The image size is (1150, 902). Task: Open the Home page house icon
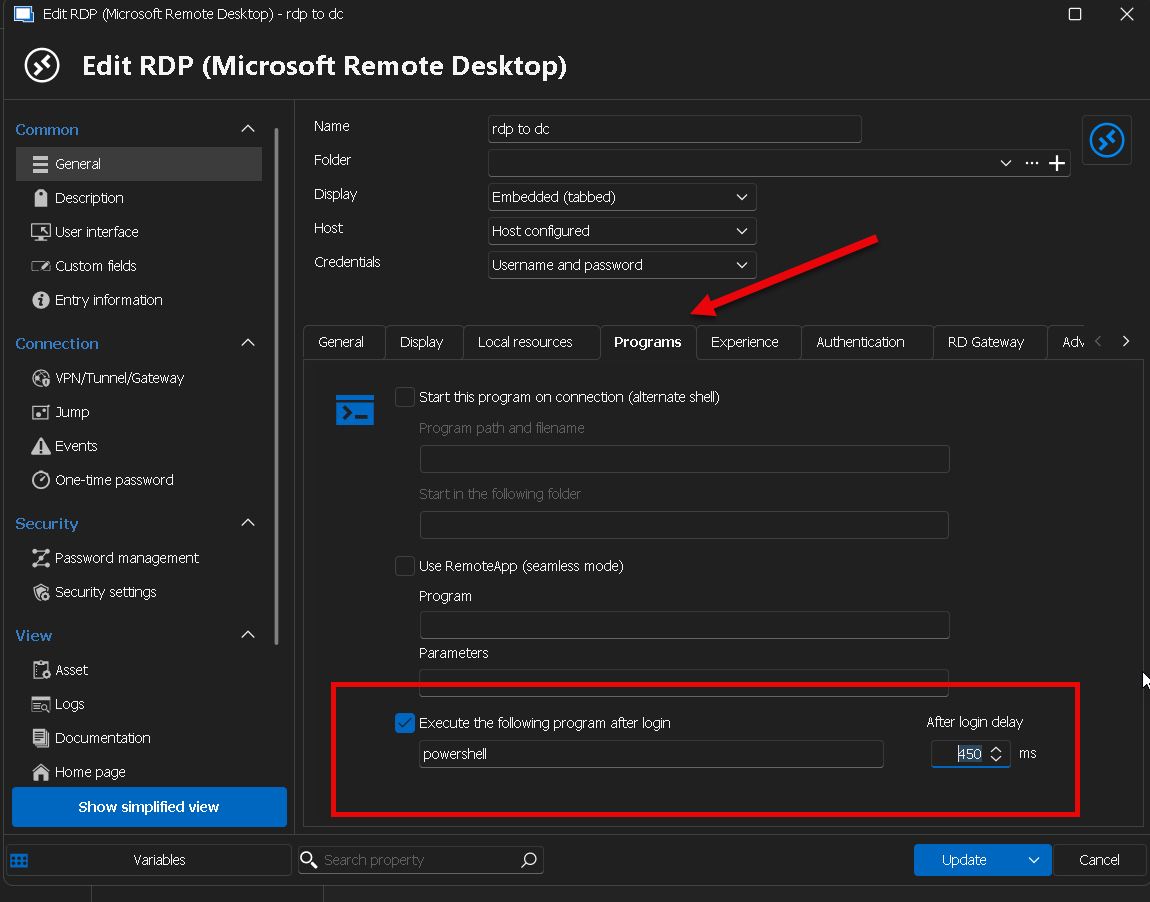click(40, 772)
